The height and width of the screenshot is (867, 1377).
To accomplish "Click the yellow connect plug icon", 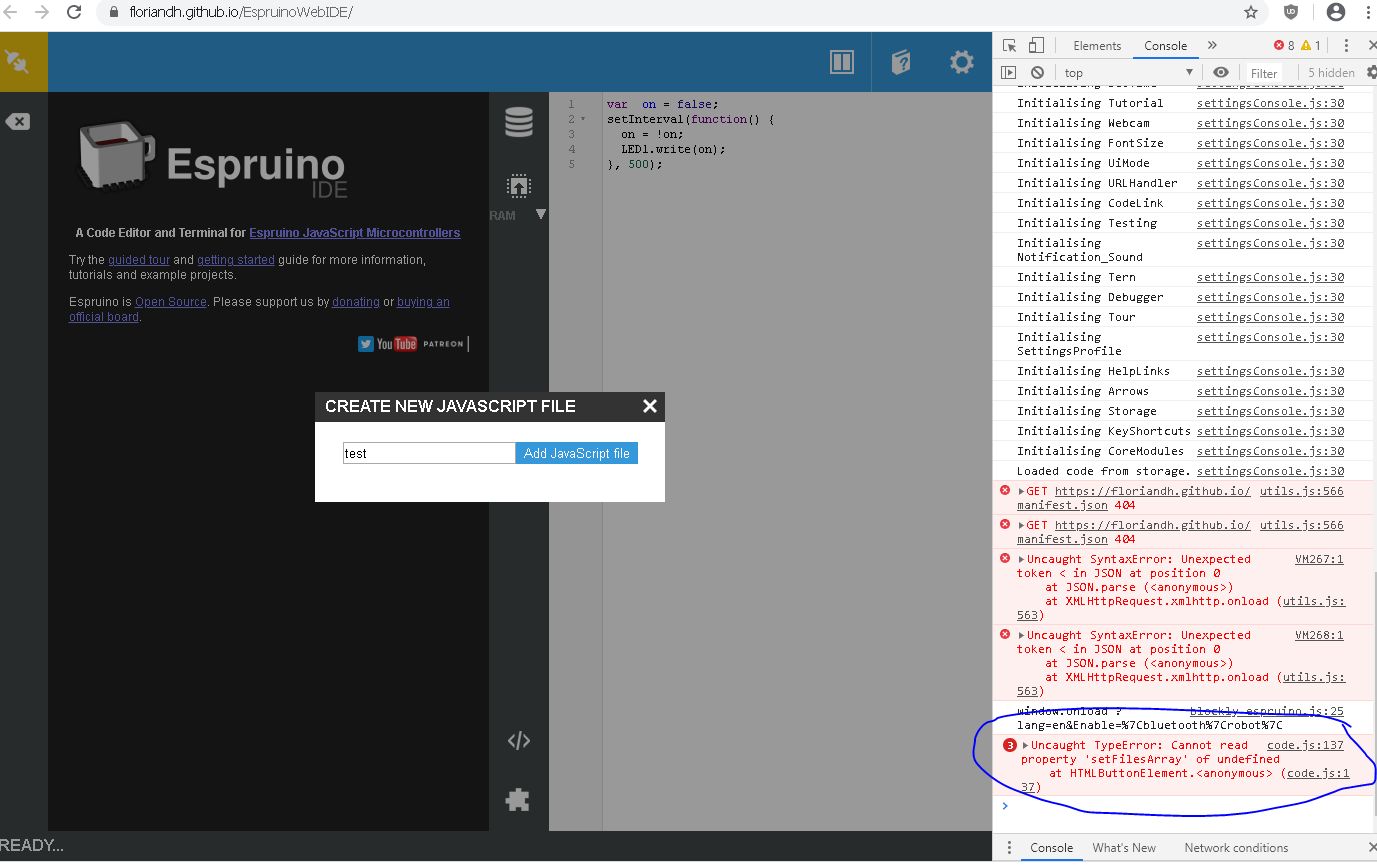I will click(x=18, y=62).
